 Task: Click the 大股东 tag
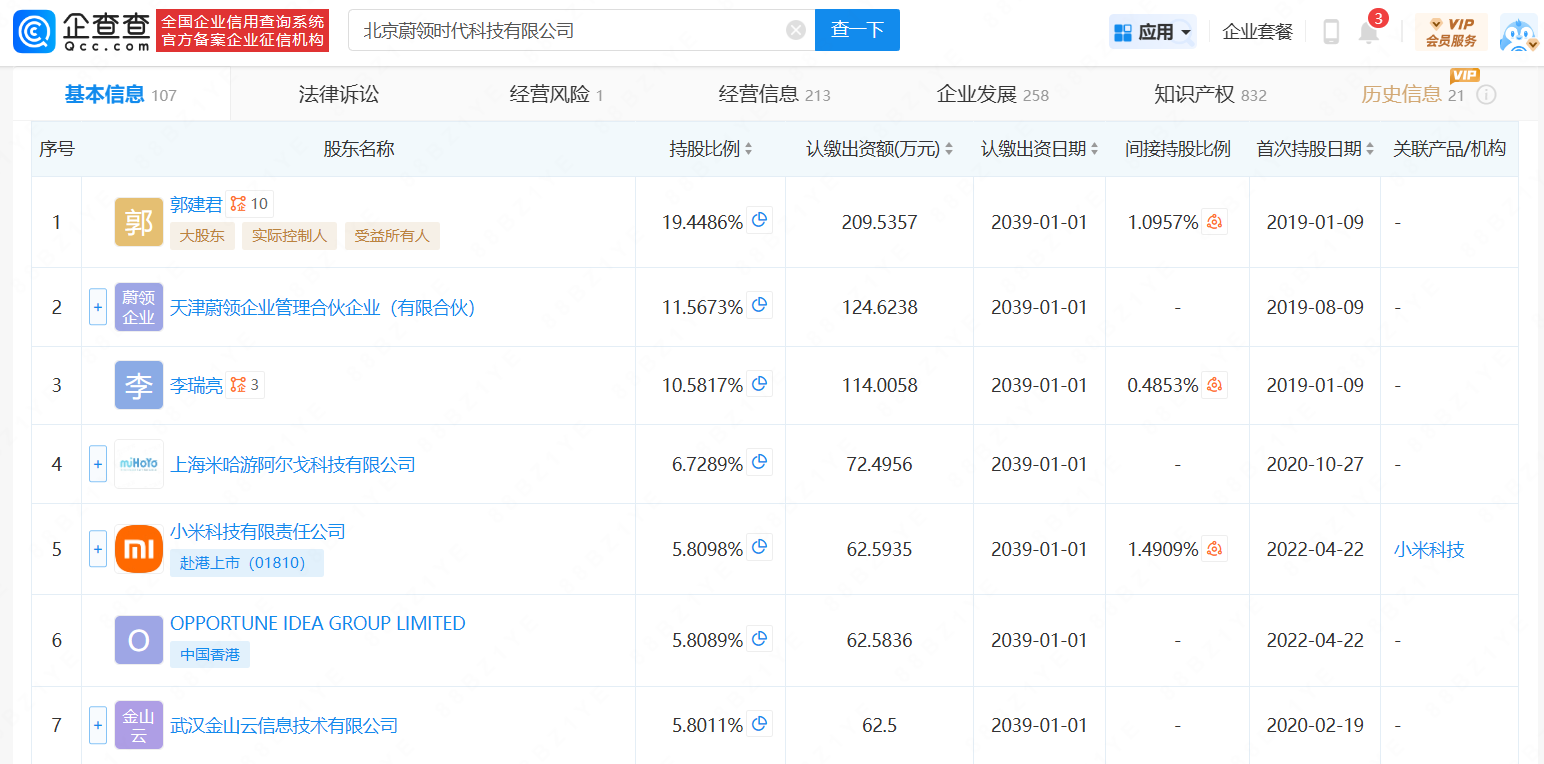(202, 236)
